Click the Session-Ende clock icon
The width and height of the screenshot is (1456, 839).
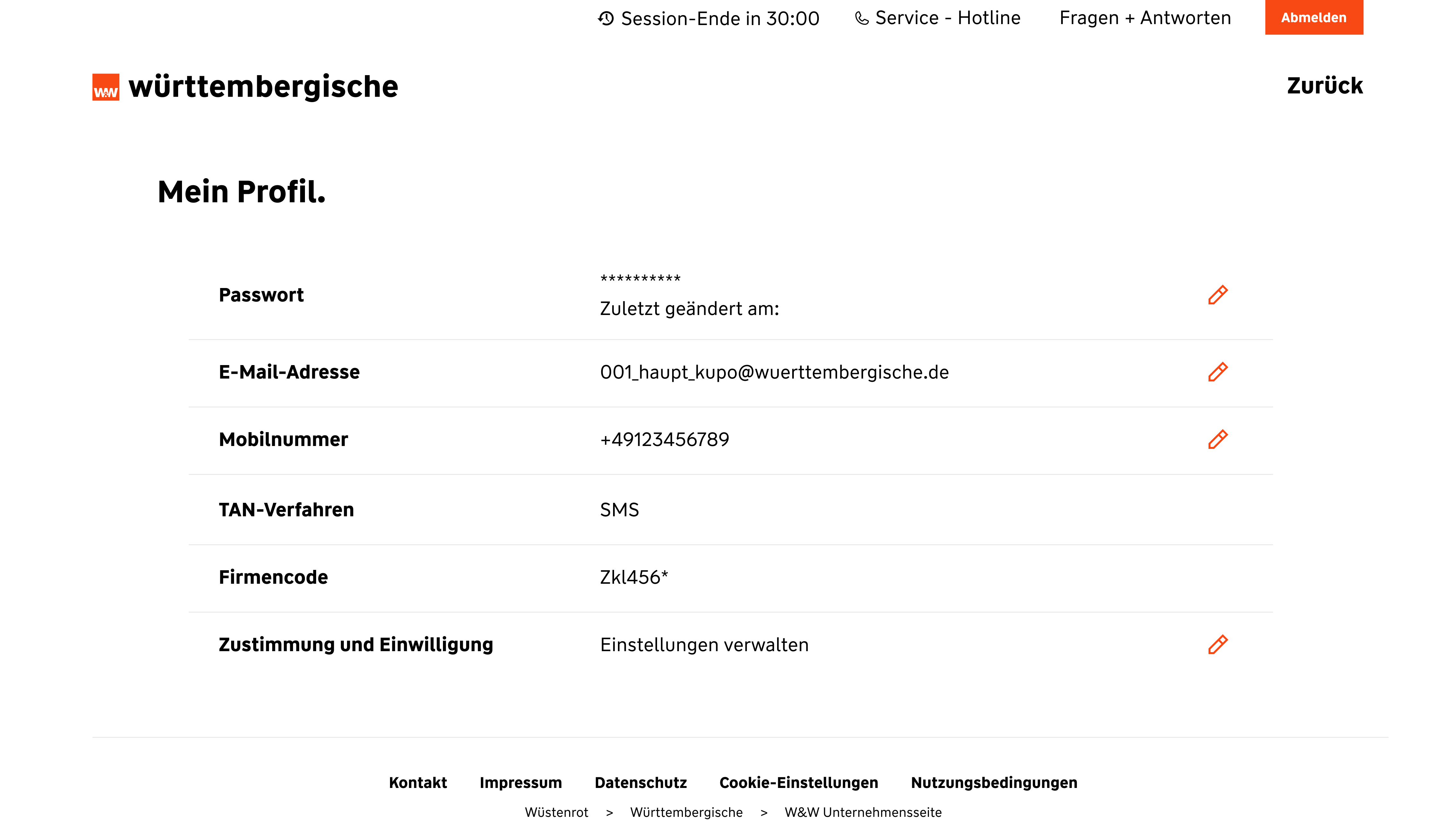click(605, 18)
